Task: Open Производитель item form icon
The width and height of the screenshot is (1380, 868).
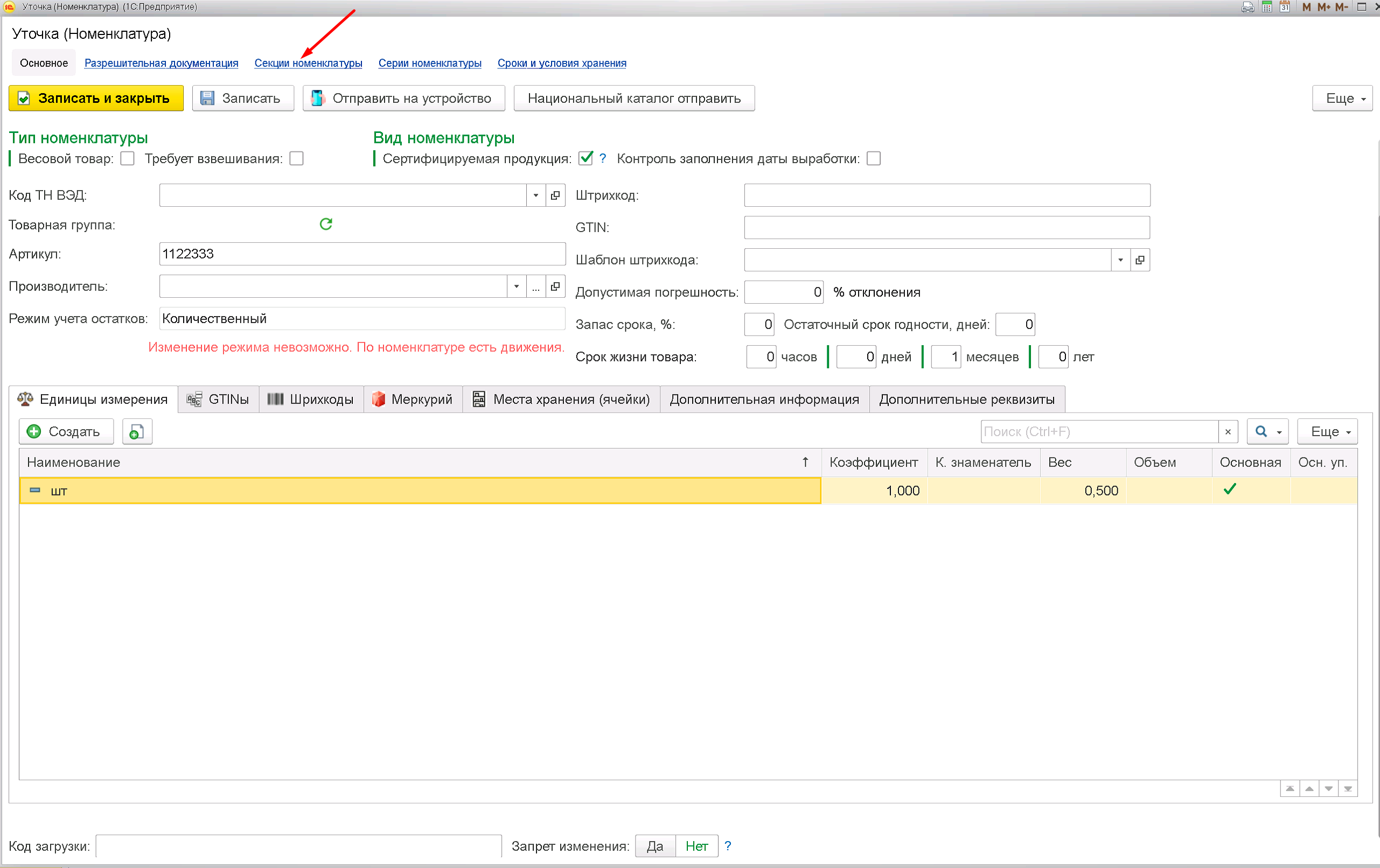Action: [555, 286]
